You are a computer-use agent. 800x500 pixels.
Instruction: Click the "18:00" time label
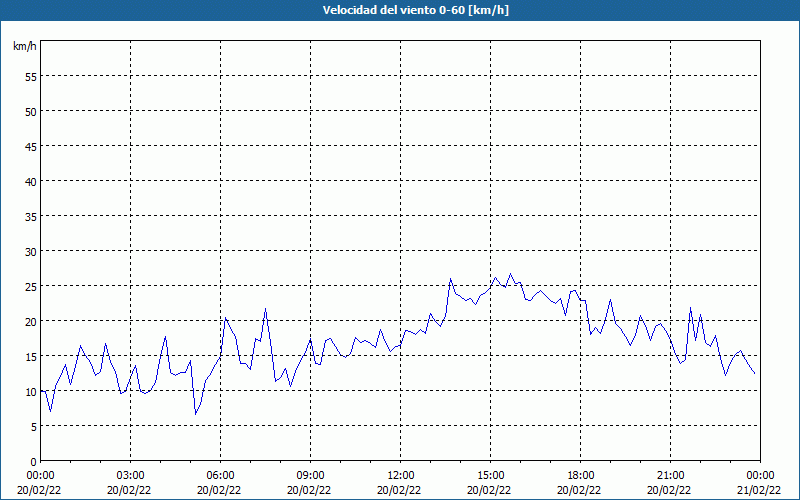[x=581, y=476]
